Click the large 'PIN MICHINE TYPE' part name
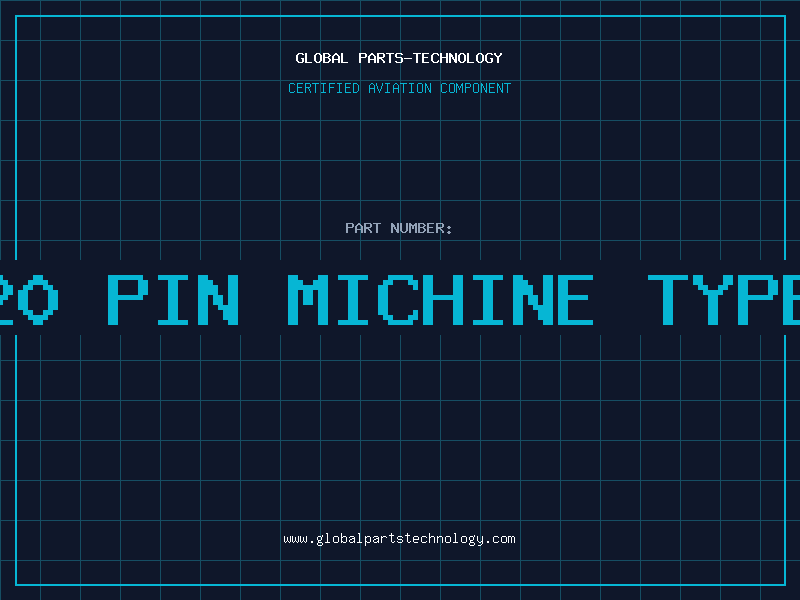Screen dimensions: 800x600 [453, 299]
